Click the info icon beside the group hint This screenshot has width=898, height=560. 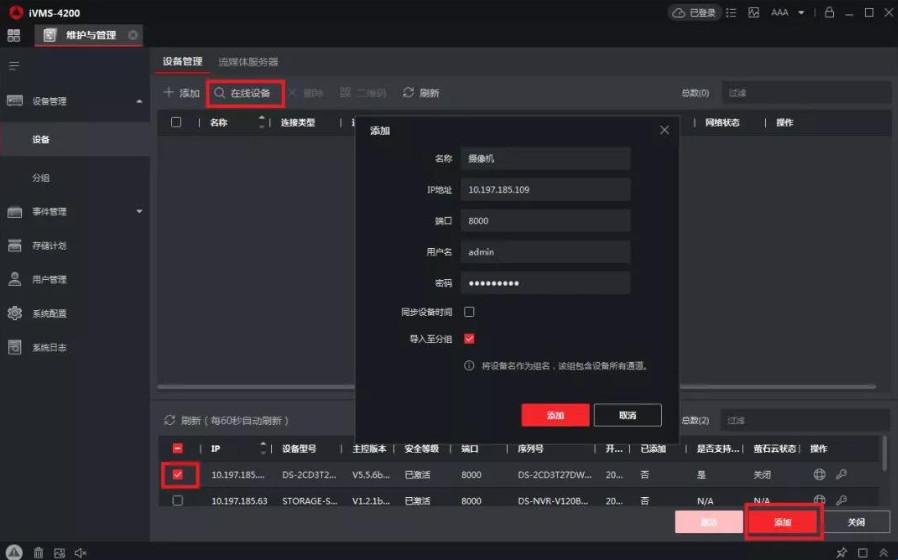click(x=469, y=365)
